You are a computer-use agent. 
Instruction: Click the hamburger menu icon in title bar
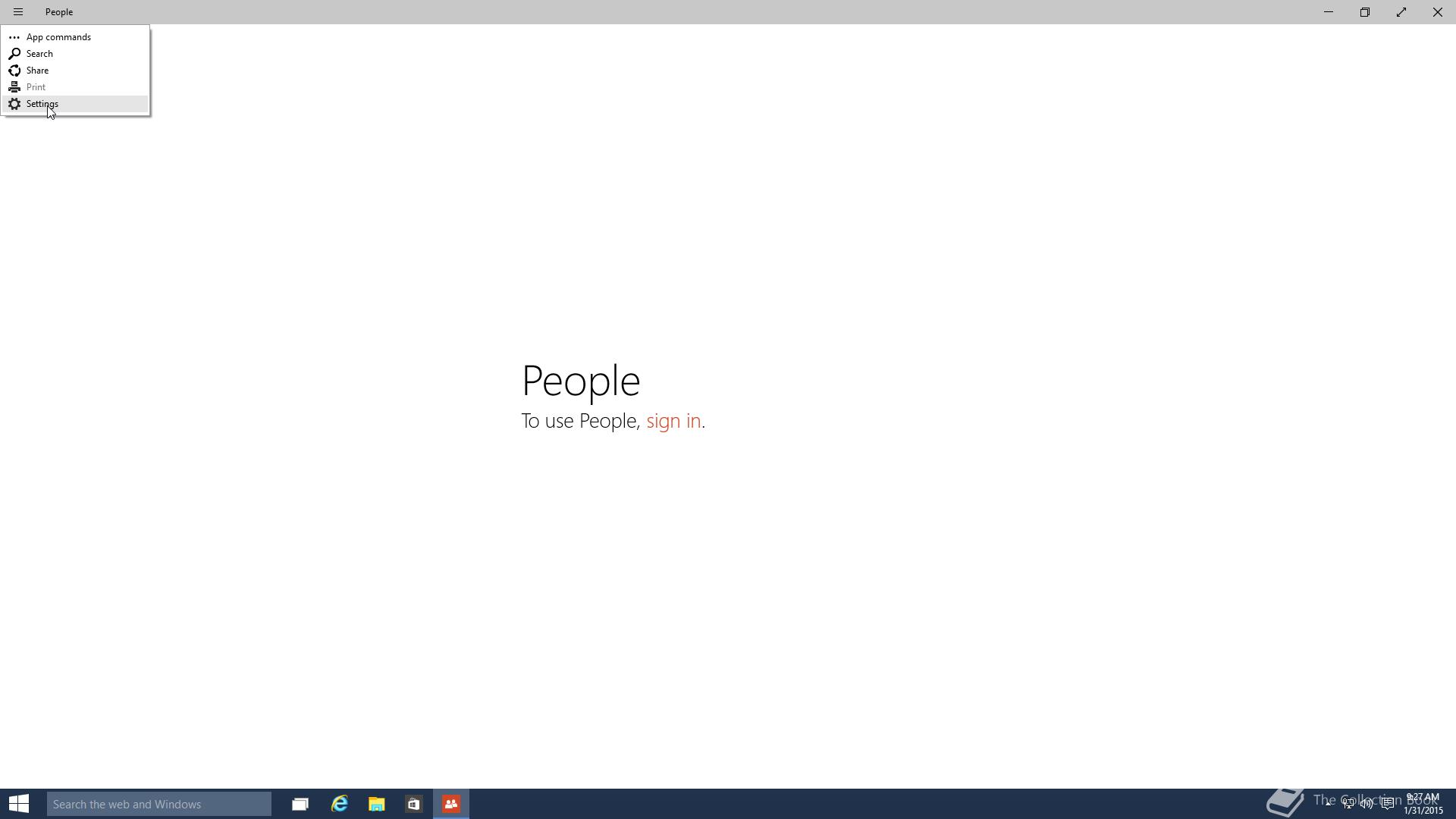tap(18, 12)
